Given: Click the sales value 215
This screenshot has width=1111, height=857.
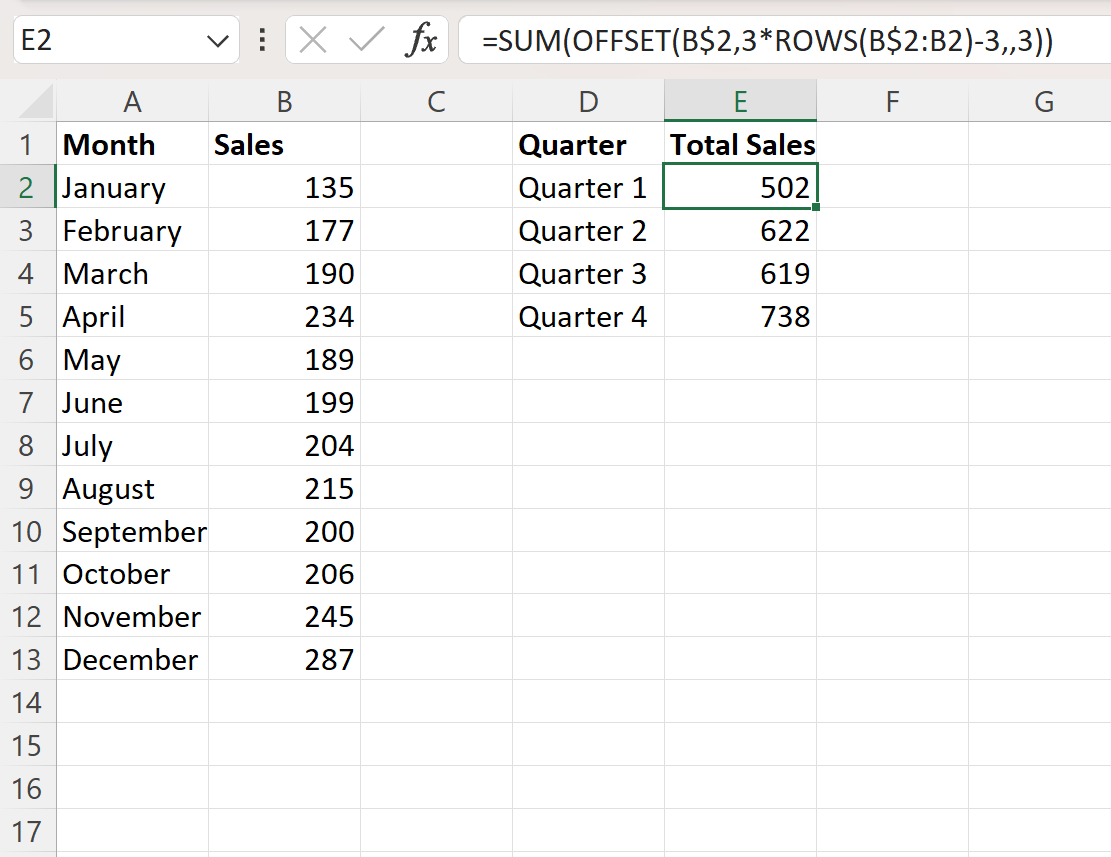Looking at the screenshot, I should [284, 489].
